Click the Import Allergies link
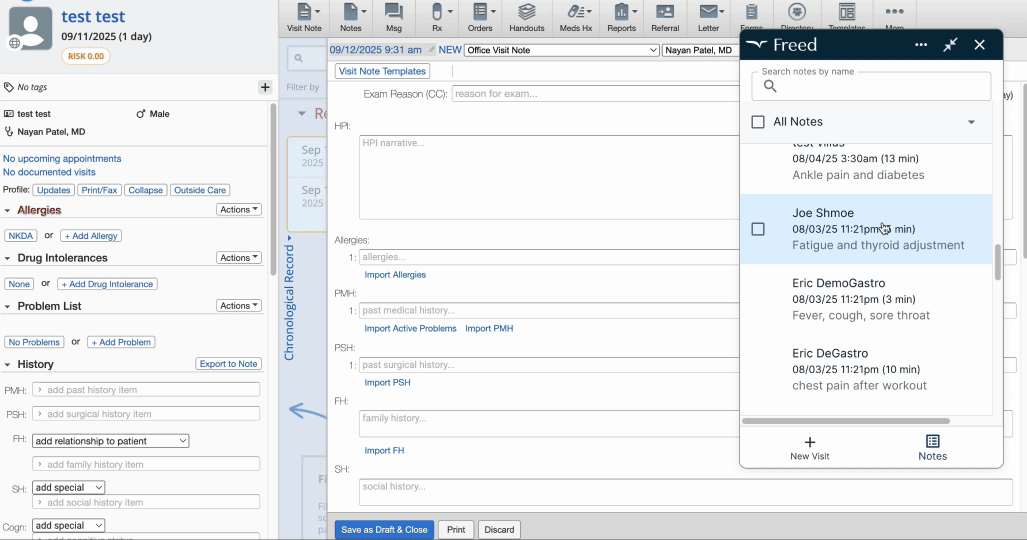This screenshot has width=1027, height=540. 395,275
